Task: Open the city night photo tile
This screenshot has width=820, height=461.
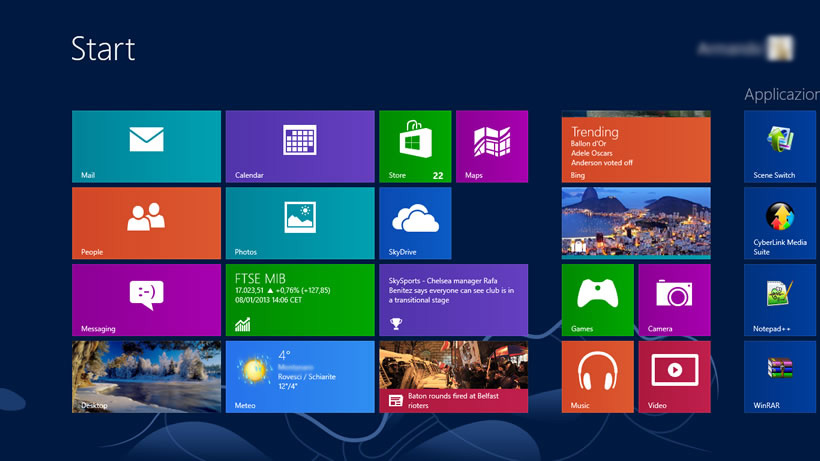Action: pos(636,223)
